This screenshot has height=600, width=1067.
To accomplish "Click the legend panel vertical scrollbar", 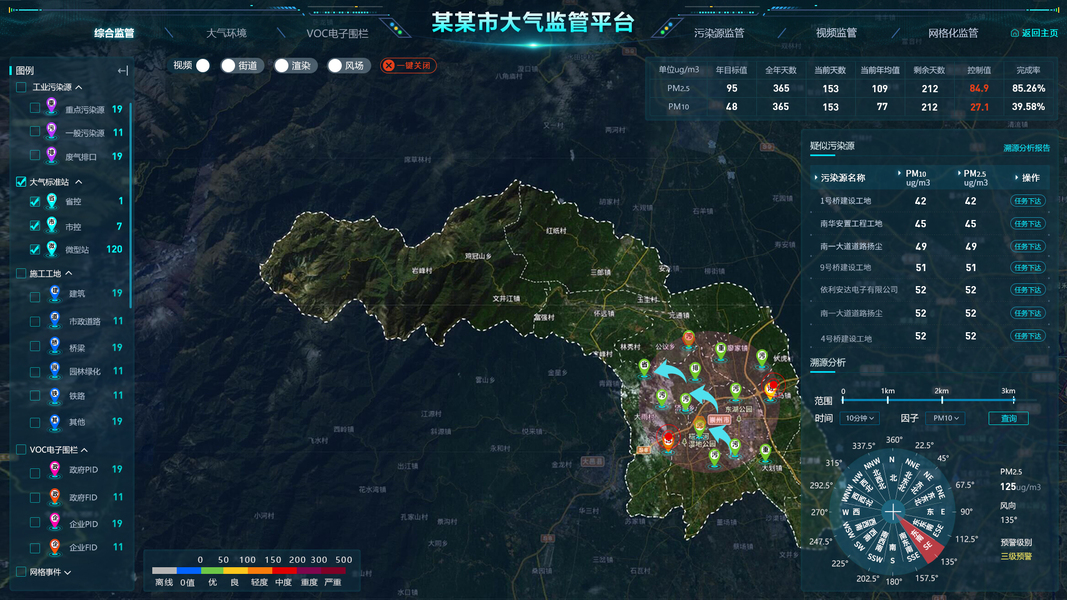I will 130,204.
